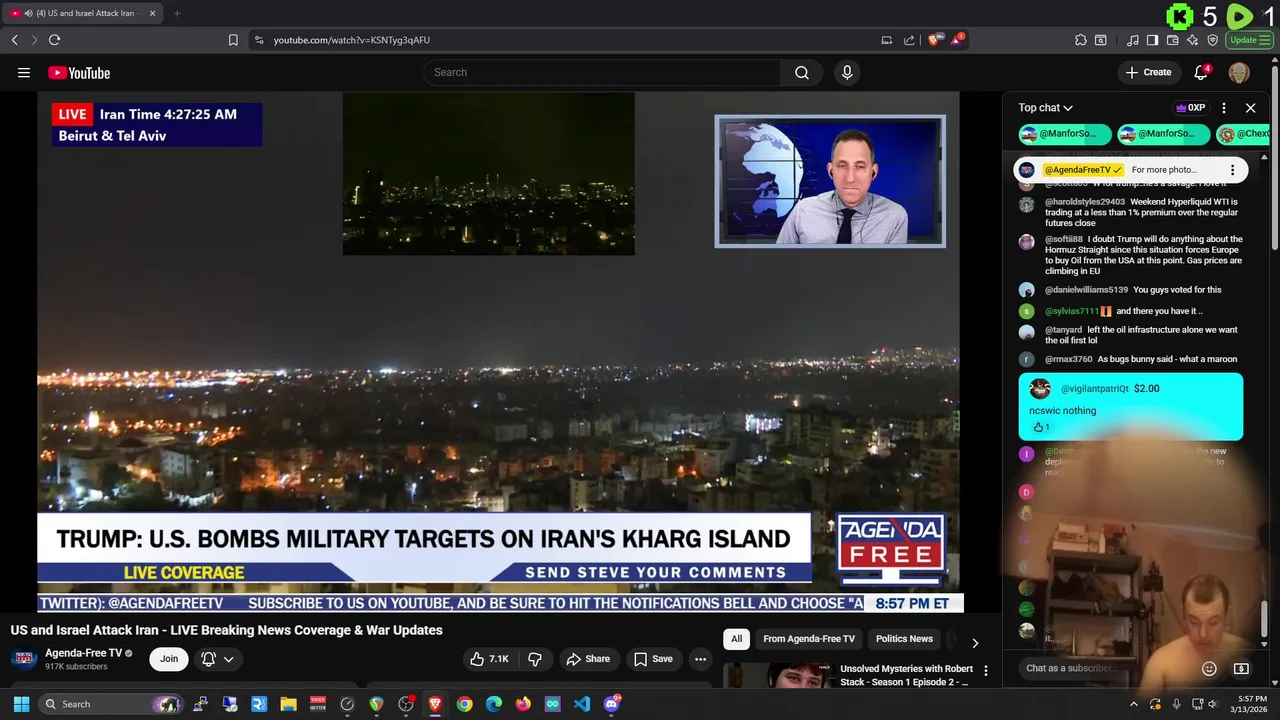Click the live chat scrollbar

point(1264,618)
